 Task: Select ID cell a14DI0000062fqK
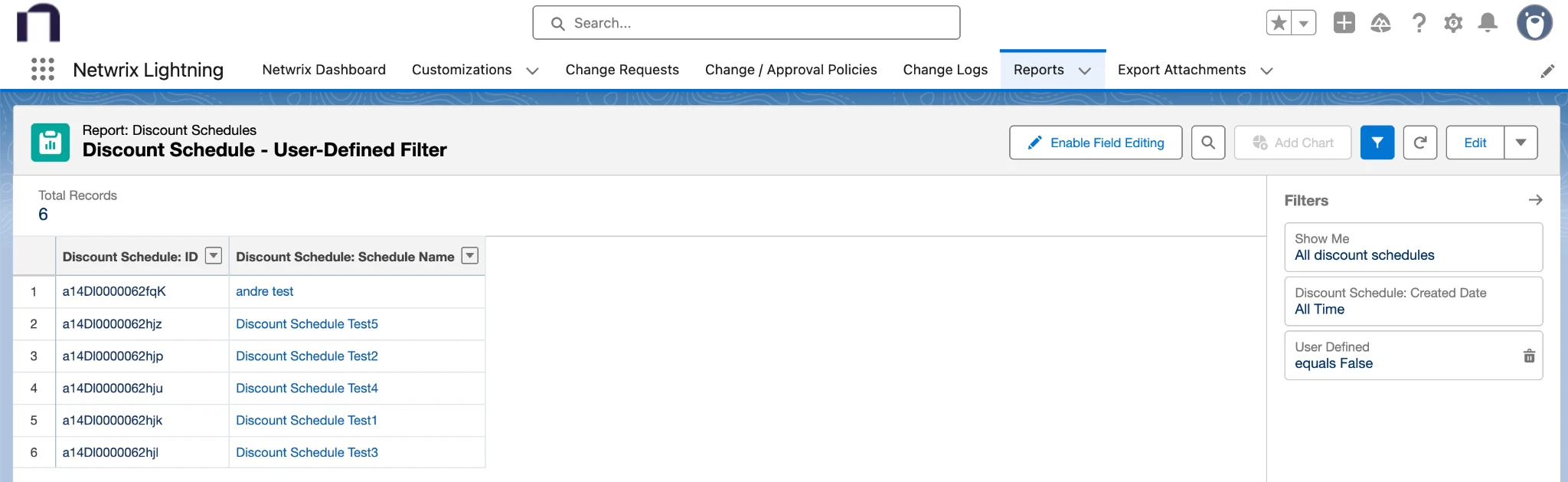click(x=142, y=291)
